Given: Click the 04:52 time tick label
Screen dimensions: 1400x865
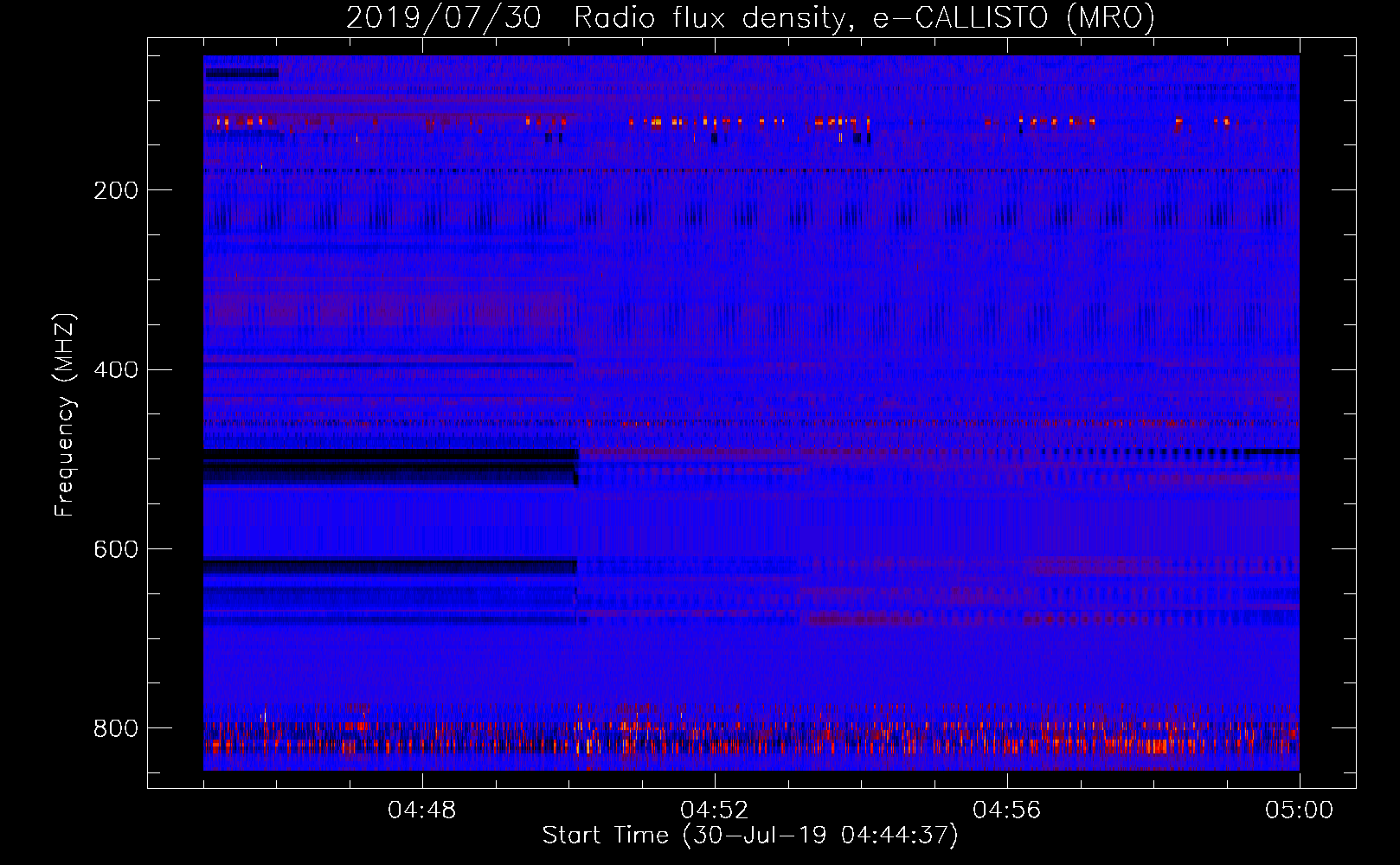Looking at the screenshot, I should 715,811.
